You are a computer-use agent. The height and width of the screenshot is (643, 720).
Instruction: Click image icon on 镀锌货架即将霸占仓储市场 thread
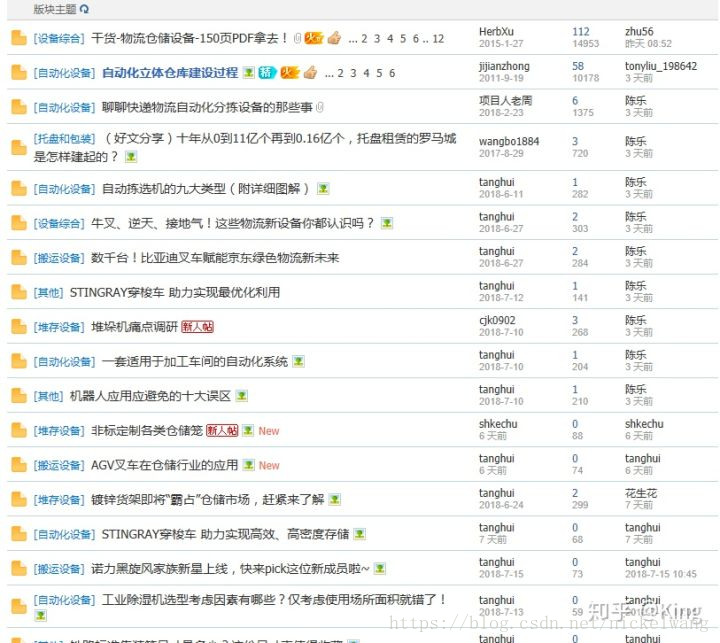click(335, 499)
